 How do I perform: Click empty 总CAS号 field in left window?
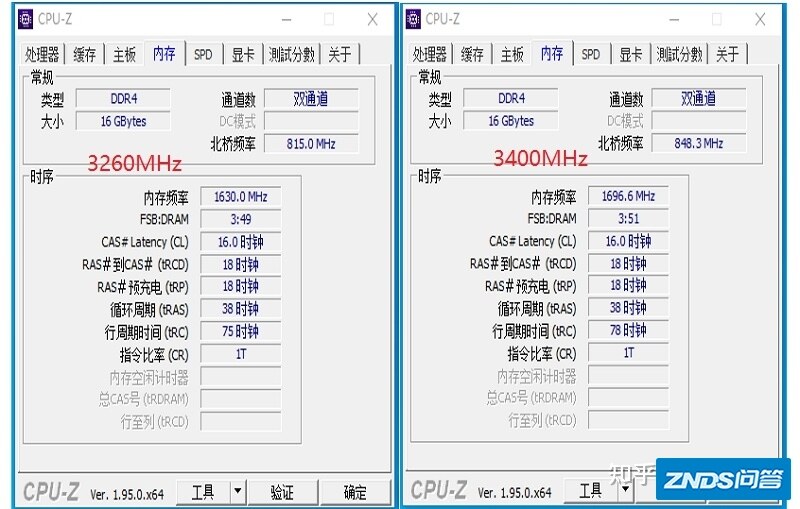240,399
